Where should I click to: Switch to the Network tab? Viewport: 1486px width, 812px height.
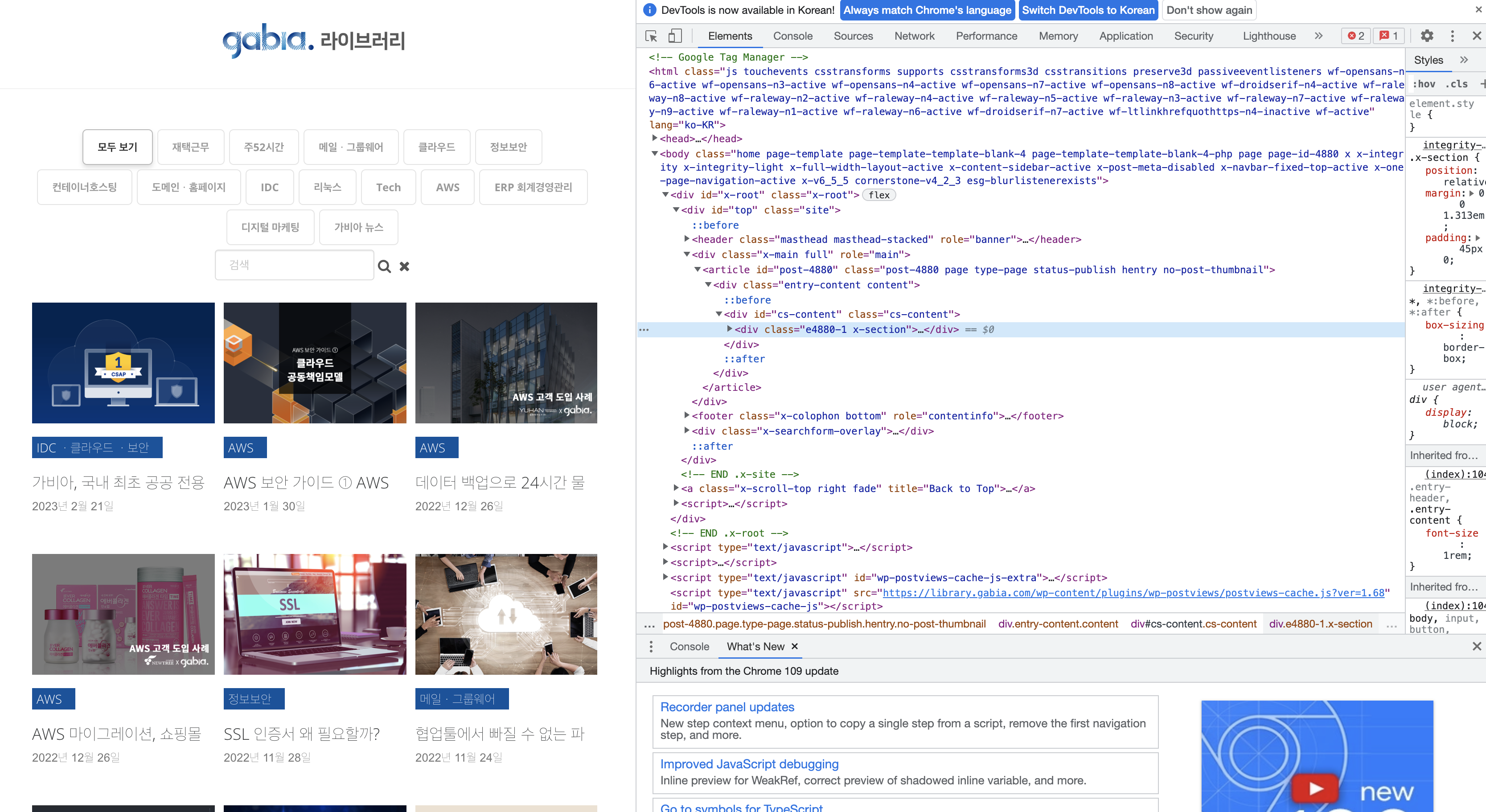[x=914, y=37]
